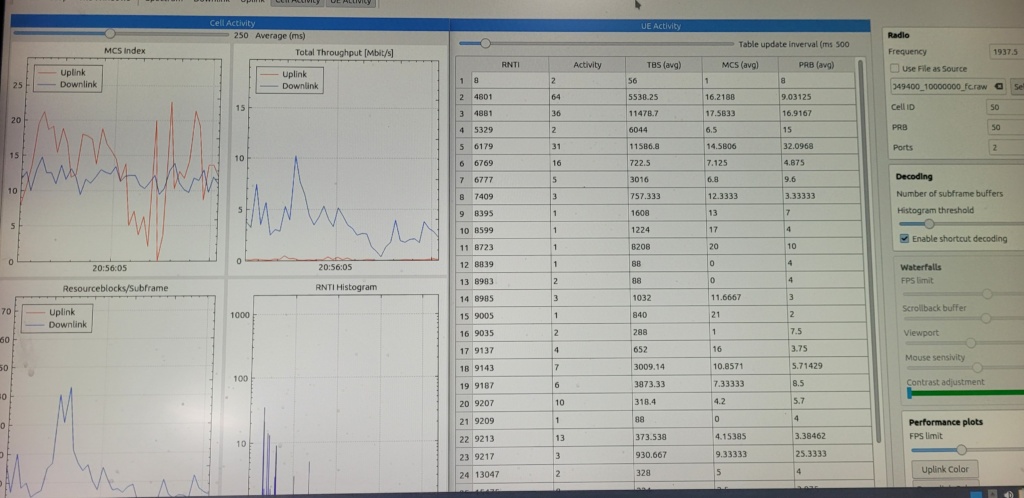This screenshot has width=1024, height=498.
Task: Click the Frequency input field
Action: click(x=1006, y=52)
